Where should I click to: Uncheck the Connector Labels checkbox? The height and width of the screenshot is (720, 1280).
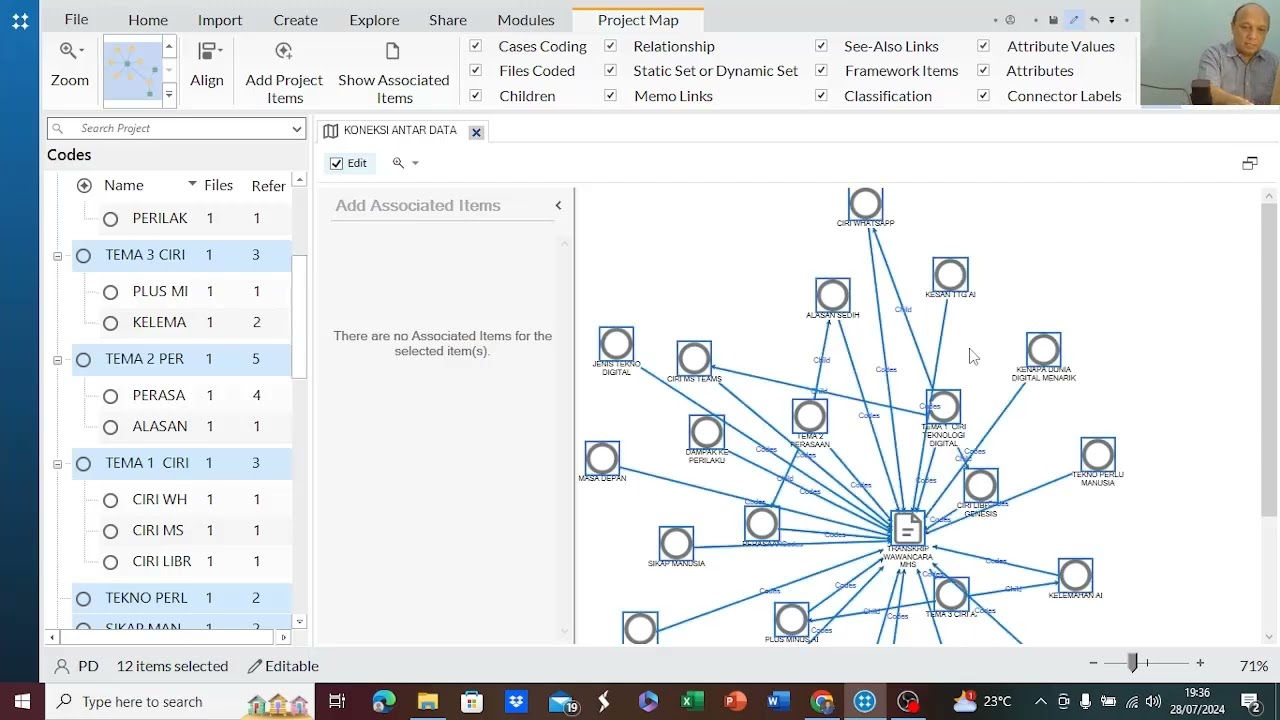(x=983, y=96)
